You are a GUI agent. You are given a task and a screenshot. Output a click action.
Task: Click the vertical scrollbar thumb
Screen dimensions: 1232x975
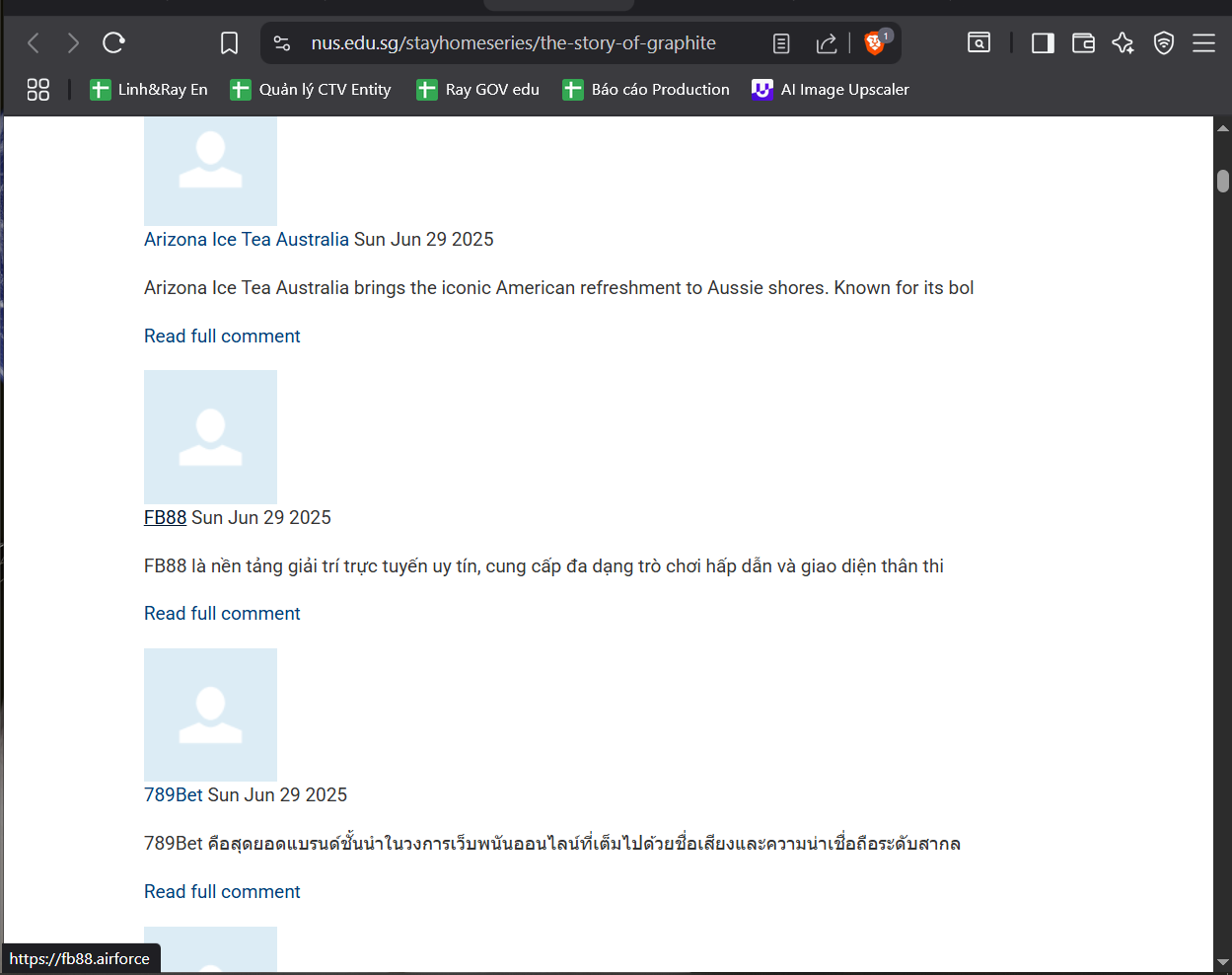pos(1223,182)
